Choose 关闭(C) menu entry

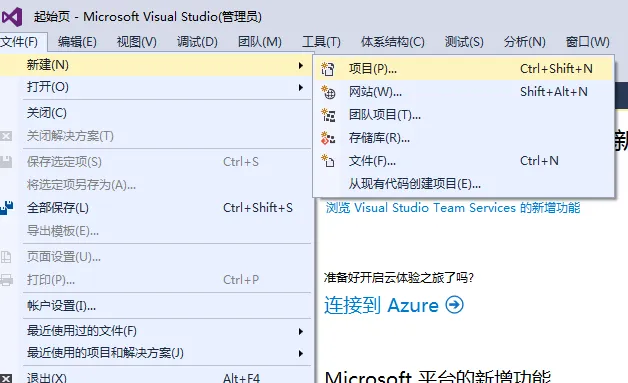155,113
